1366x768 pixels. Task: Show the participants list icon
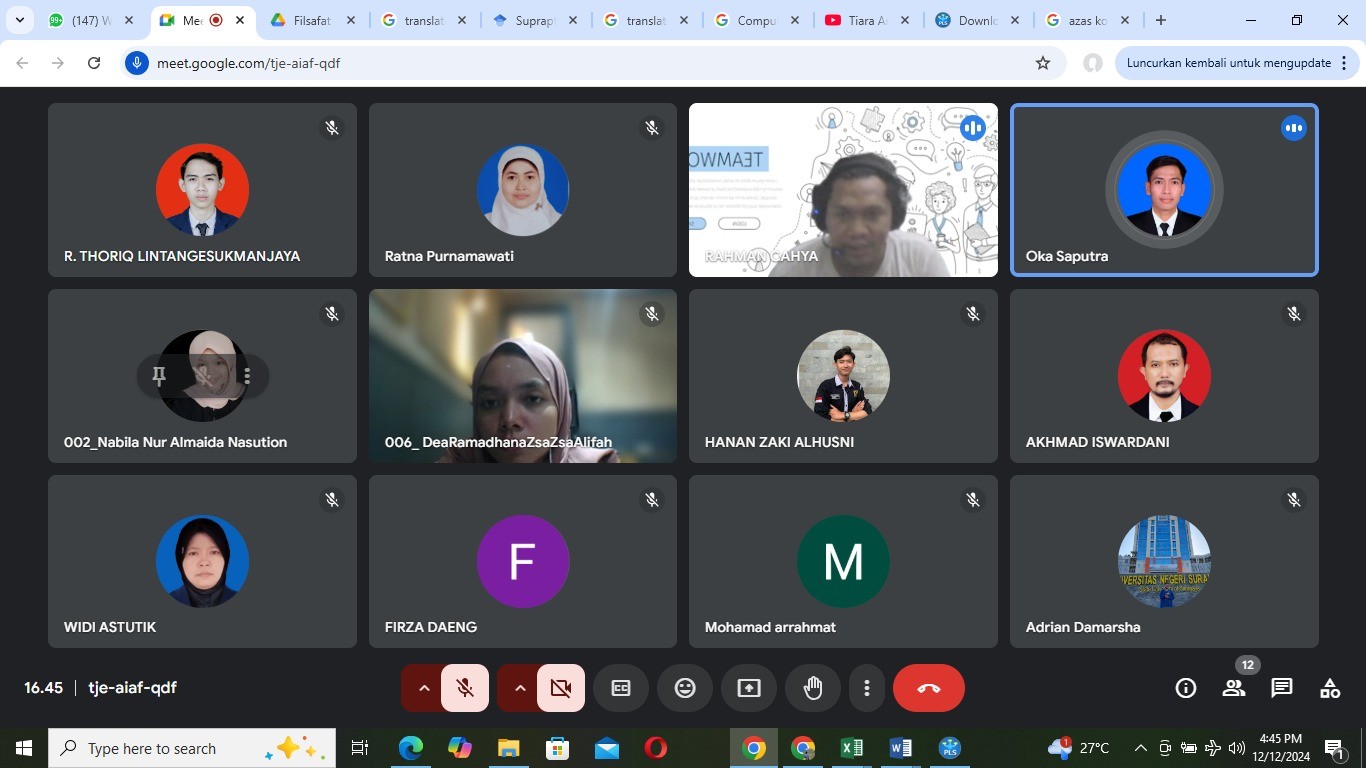pos(1234,688)
